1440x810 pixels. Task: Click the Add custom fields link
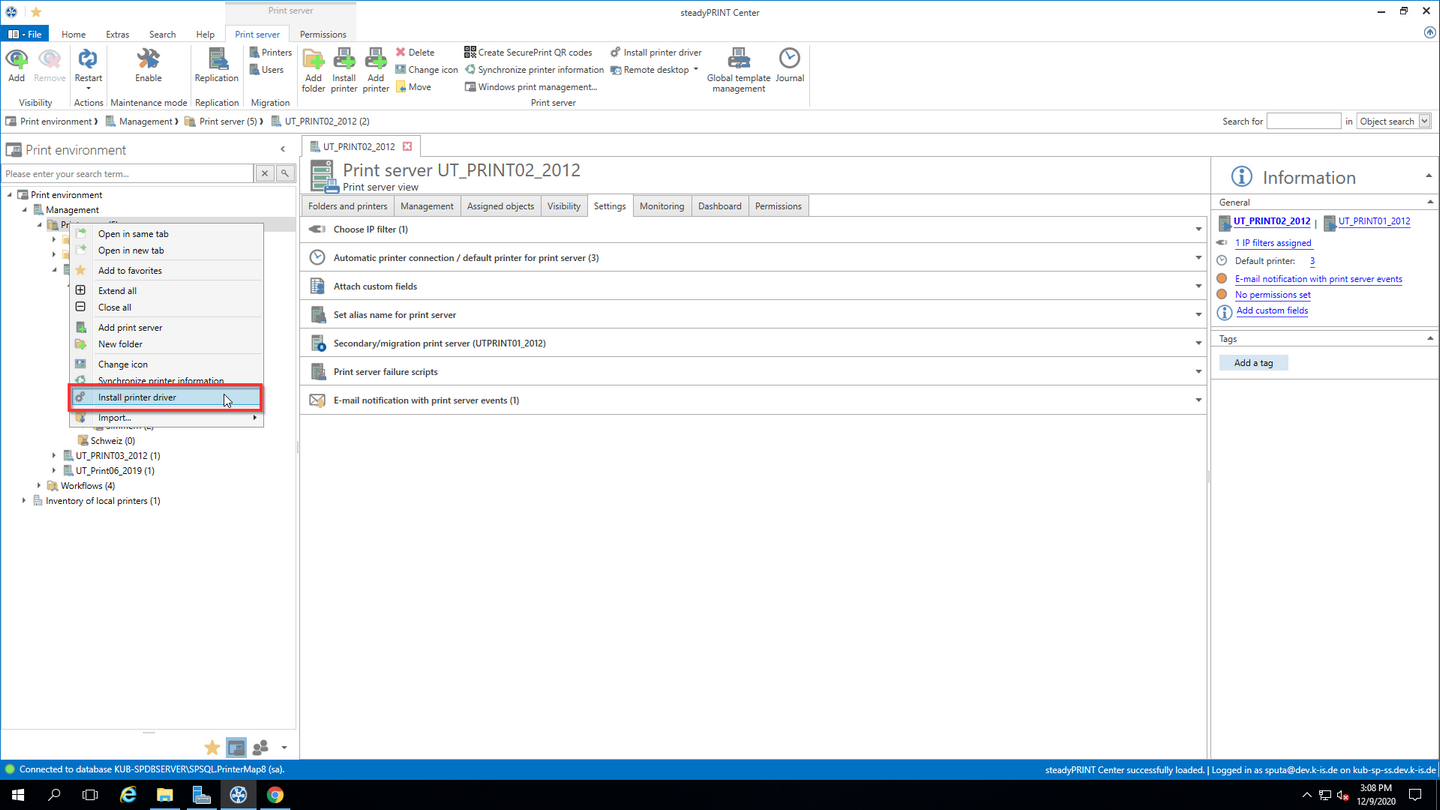pos(1272,311)
